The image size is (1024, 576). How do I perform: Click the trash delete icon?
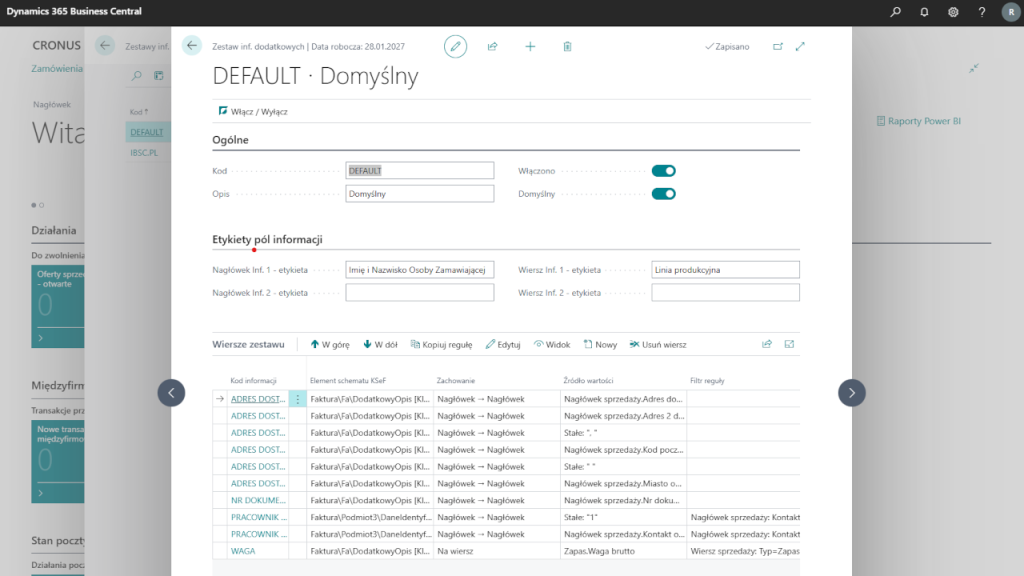pyautogui.click(x=567, y=46)
